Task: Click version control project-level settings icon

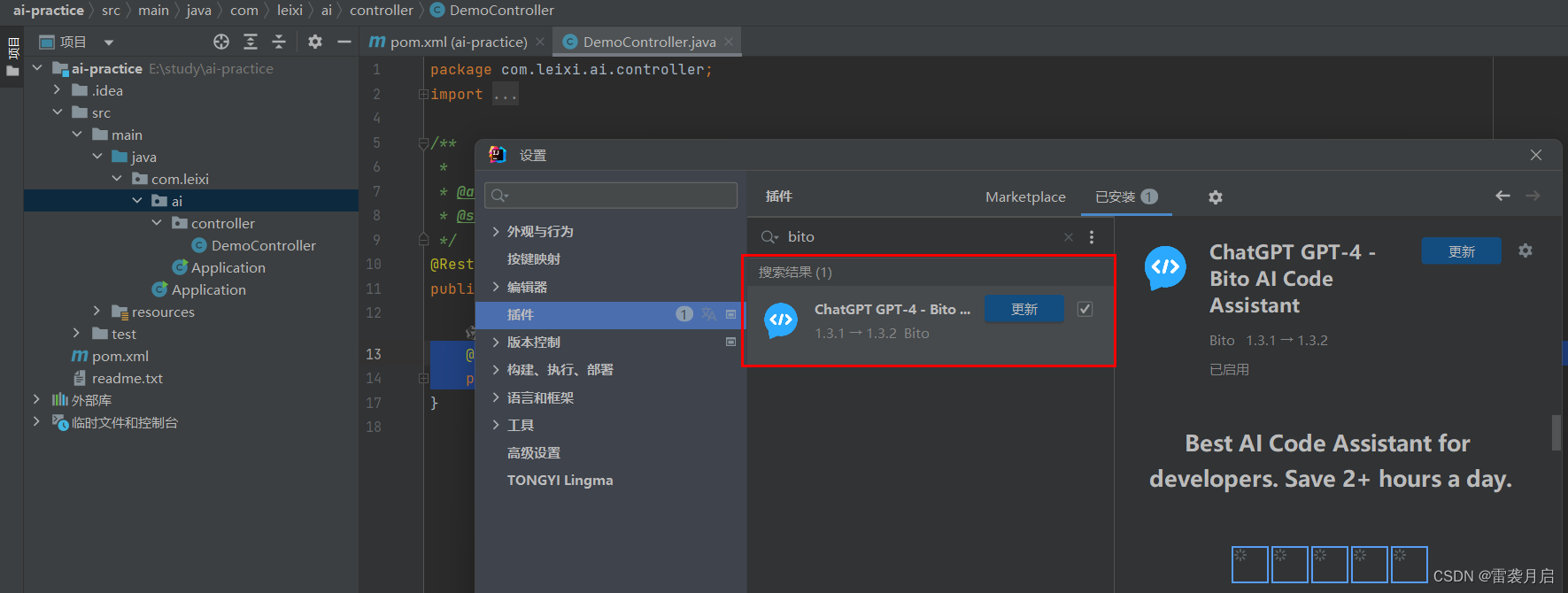Action: click(x=730, y=342)
